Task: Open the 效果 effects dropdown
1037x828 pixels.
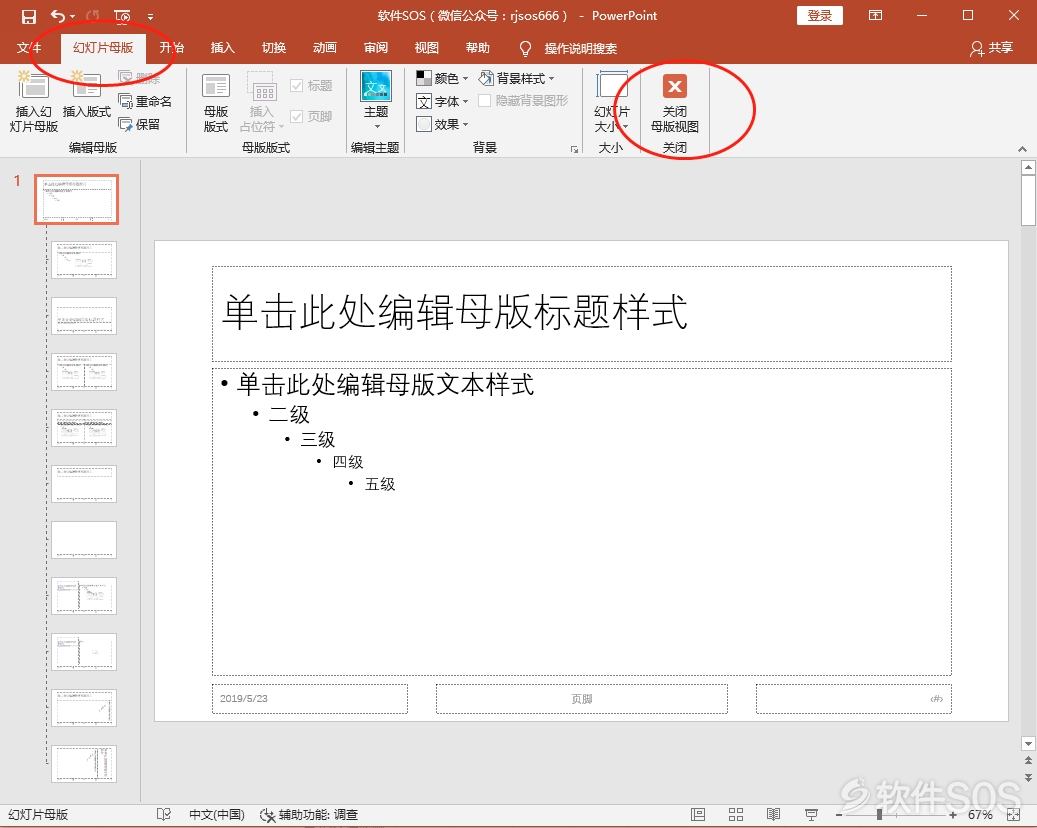Action: click(442, 124)
